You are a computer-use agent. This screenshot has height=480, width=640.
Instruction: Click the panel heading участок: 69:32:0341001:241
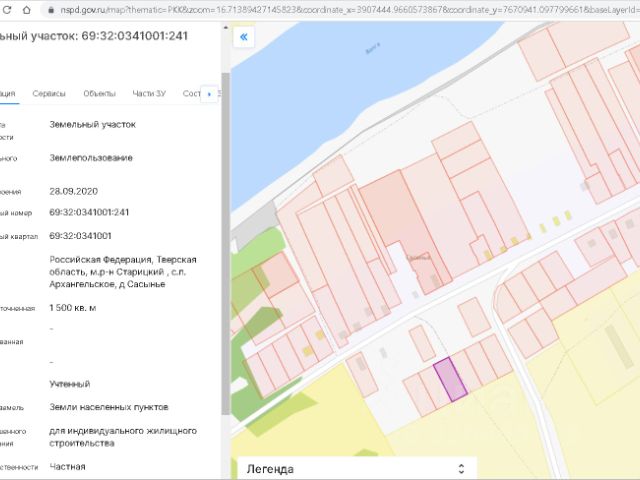point(94,36)
